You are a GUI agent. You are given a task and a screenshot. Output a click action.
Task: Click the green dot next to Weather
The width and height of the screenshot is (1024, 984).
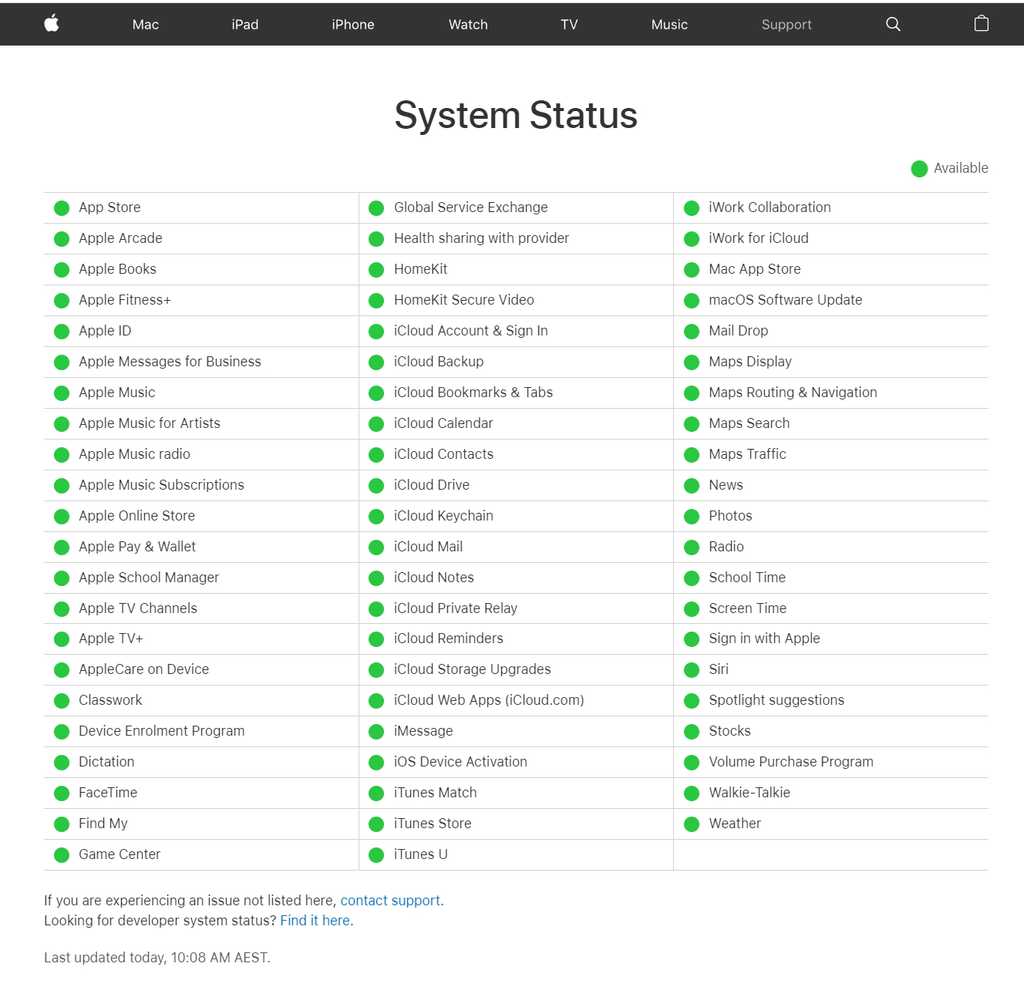(x=692, y=823)
